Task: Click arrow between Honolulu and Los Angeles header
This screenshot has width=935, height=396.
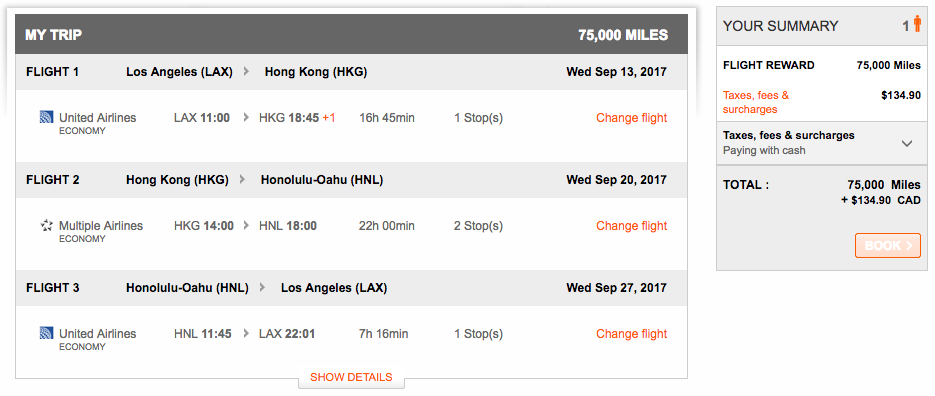Action: (262, 288)
